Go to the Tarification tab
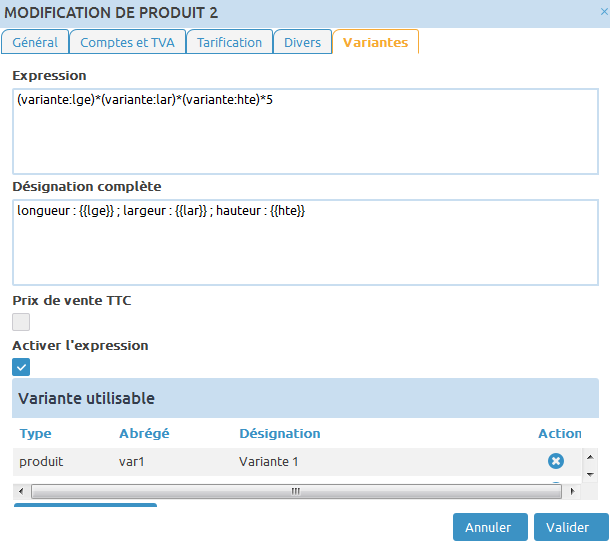 [230, 42]
